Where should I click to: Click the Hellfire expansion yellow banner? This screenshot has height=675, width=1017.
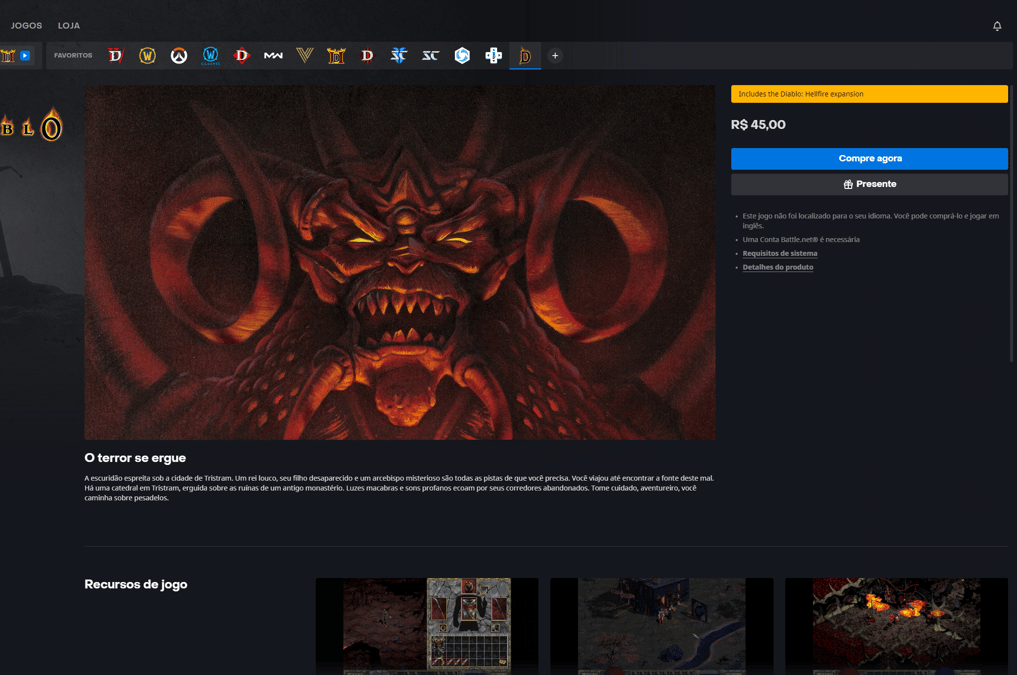(x=869, y=94)
